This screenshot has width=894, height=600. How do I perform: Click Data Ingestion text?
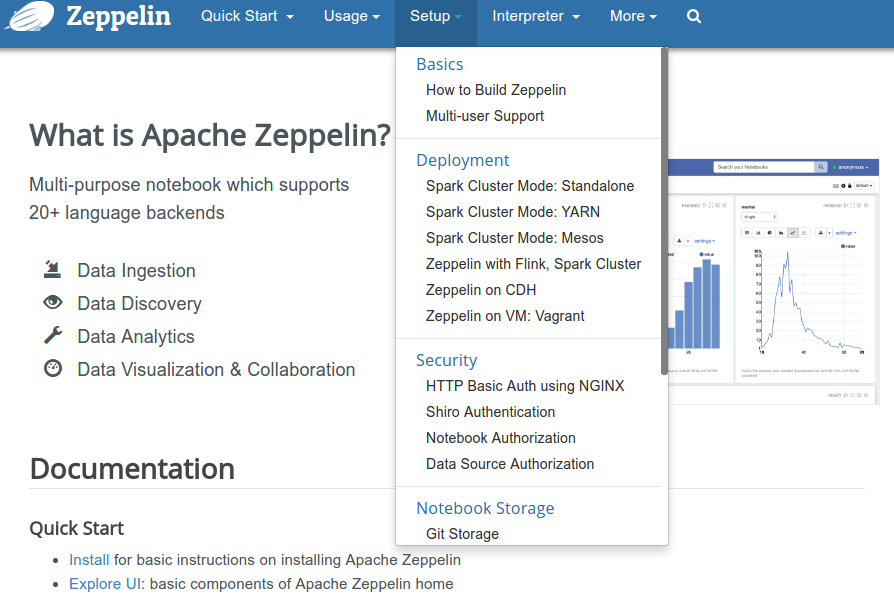click(136, 270)
